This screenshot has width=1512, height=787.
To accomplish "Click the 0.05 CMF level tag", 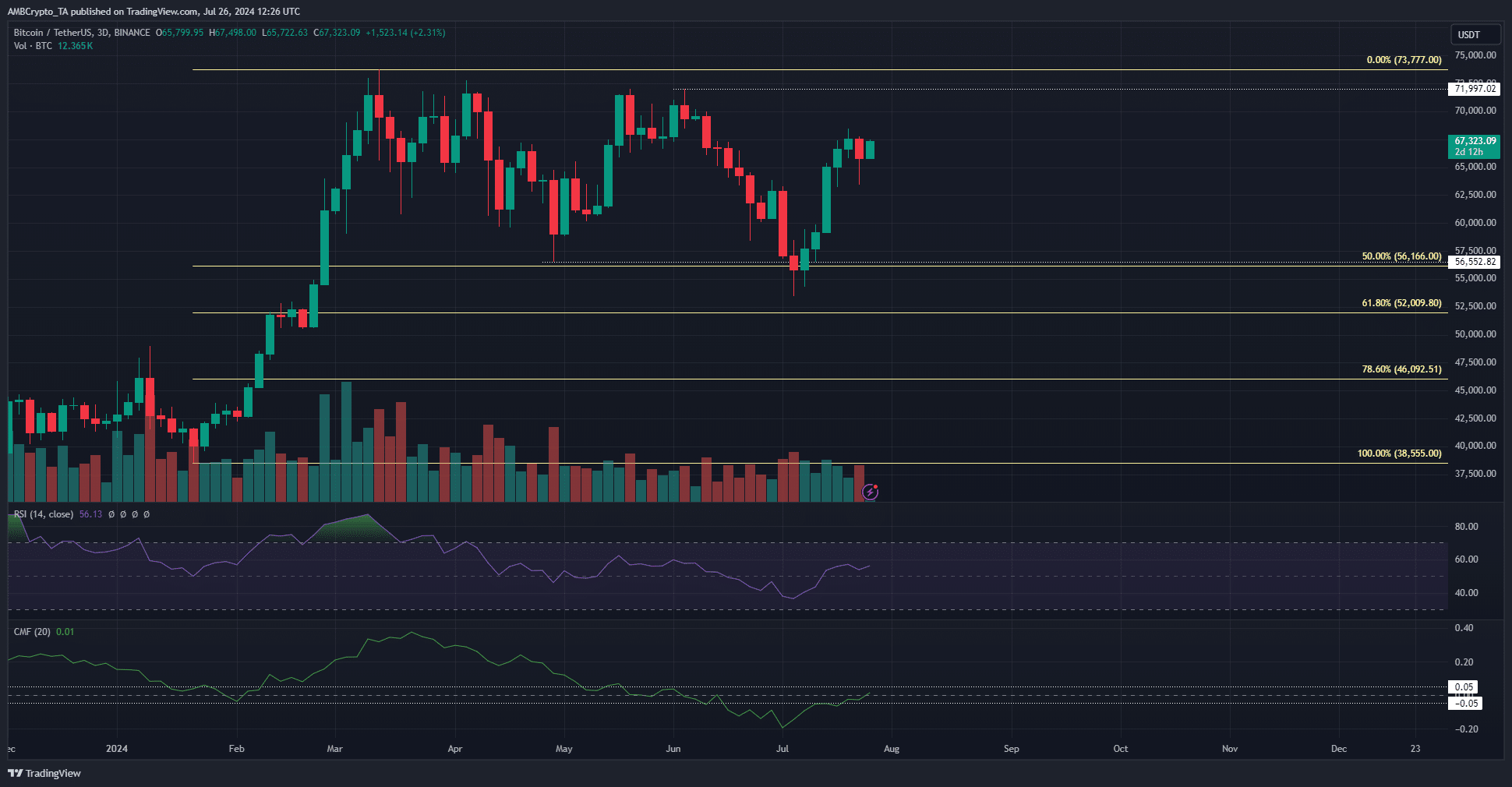I will (1464, 687).
